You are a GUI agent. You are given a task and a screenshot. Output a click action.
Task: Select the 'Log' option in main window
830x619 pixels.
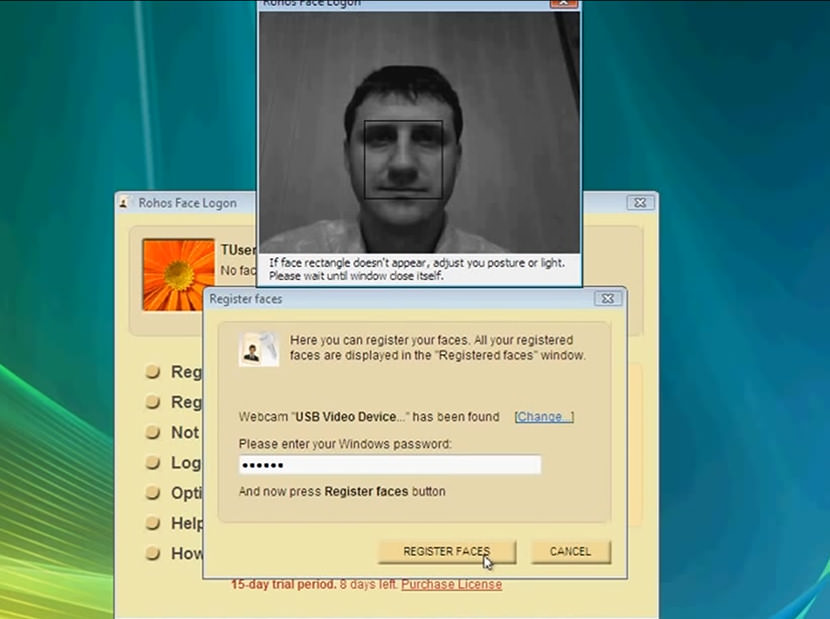[x=174, y=462]
